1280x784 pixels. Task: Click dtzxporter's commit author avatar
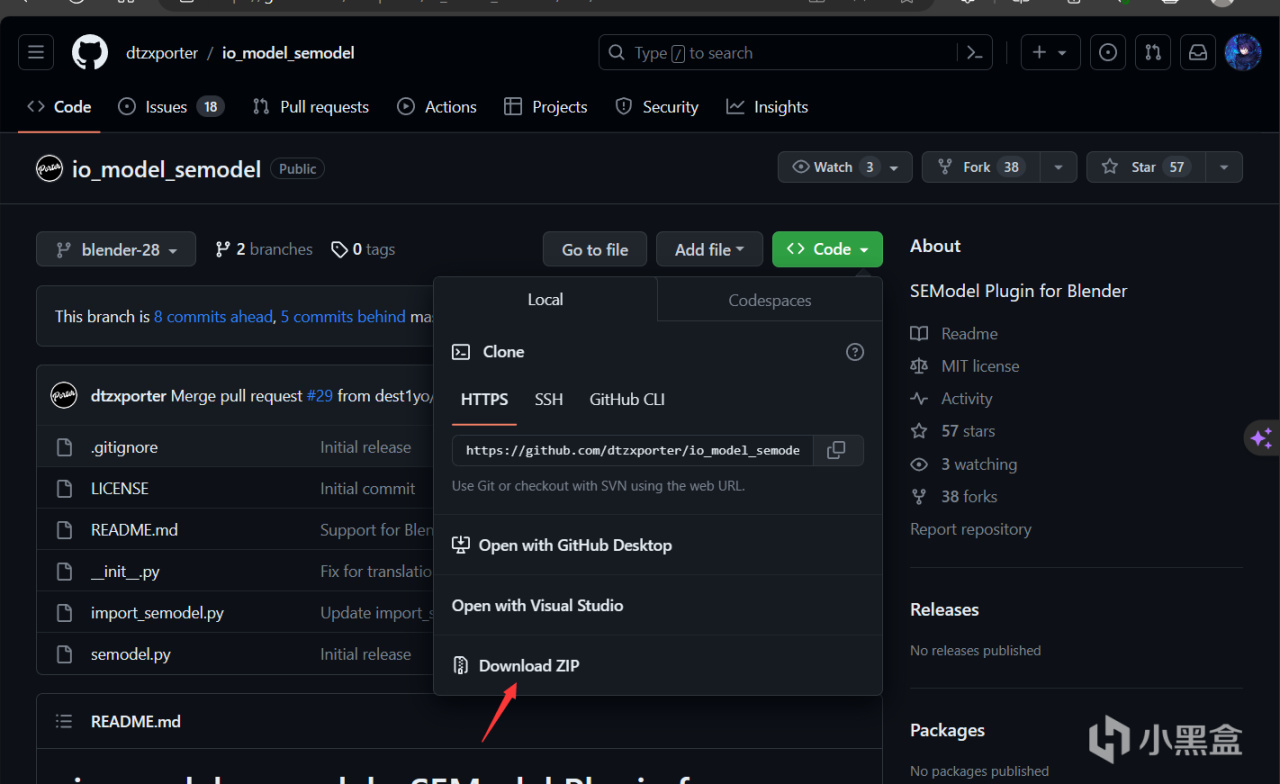[x=64, y=396]
